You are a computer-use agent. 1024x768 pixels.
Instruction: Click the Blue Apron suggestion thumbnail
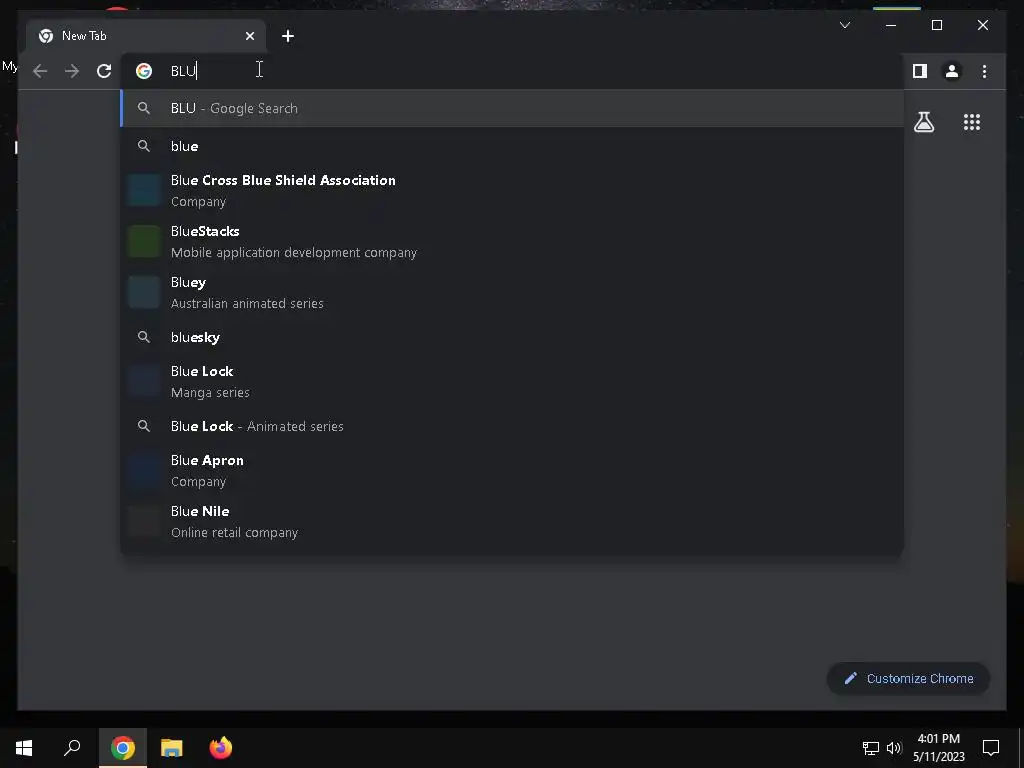pyautogui.click(x=144, y=470)
